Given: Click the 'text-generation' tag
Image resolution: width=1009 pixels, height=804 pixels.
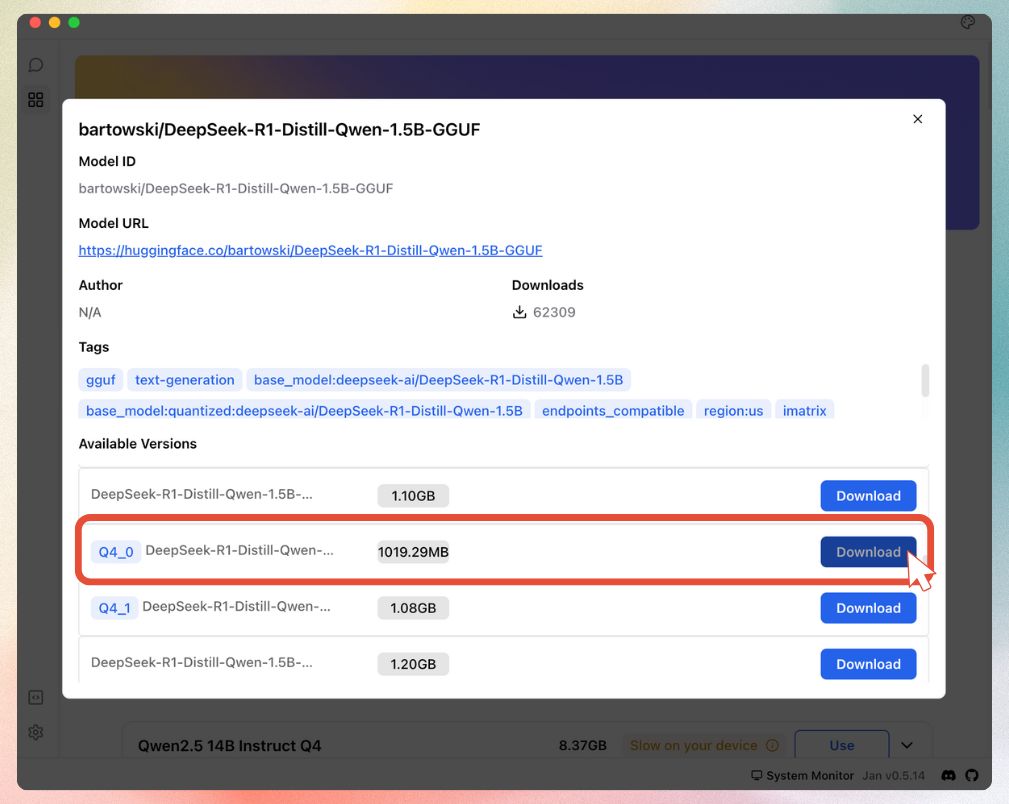Looking at the screenshot, I should (x=184, y=380).
